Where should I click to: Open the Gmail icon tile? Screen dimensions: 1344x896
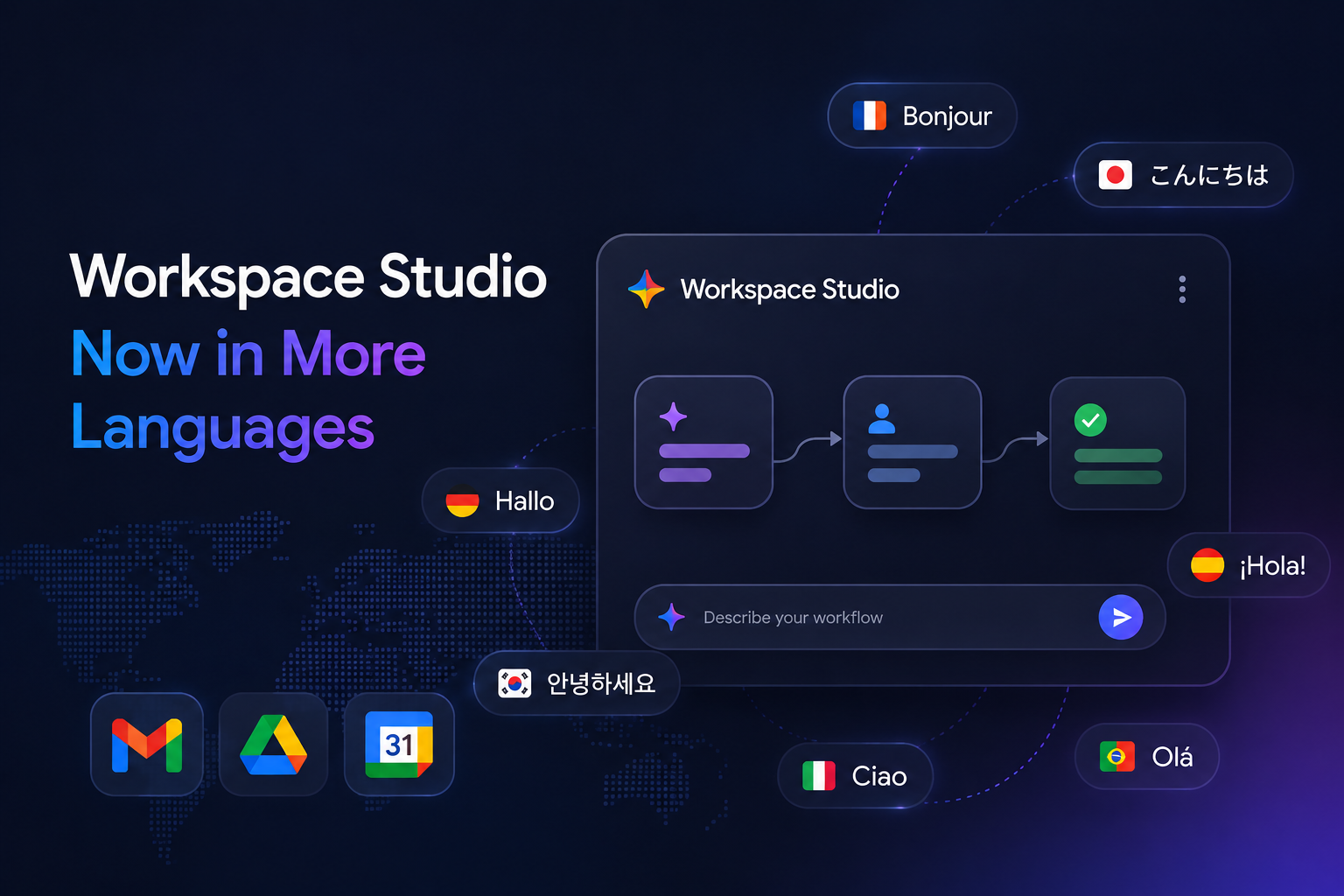(147, 745)
